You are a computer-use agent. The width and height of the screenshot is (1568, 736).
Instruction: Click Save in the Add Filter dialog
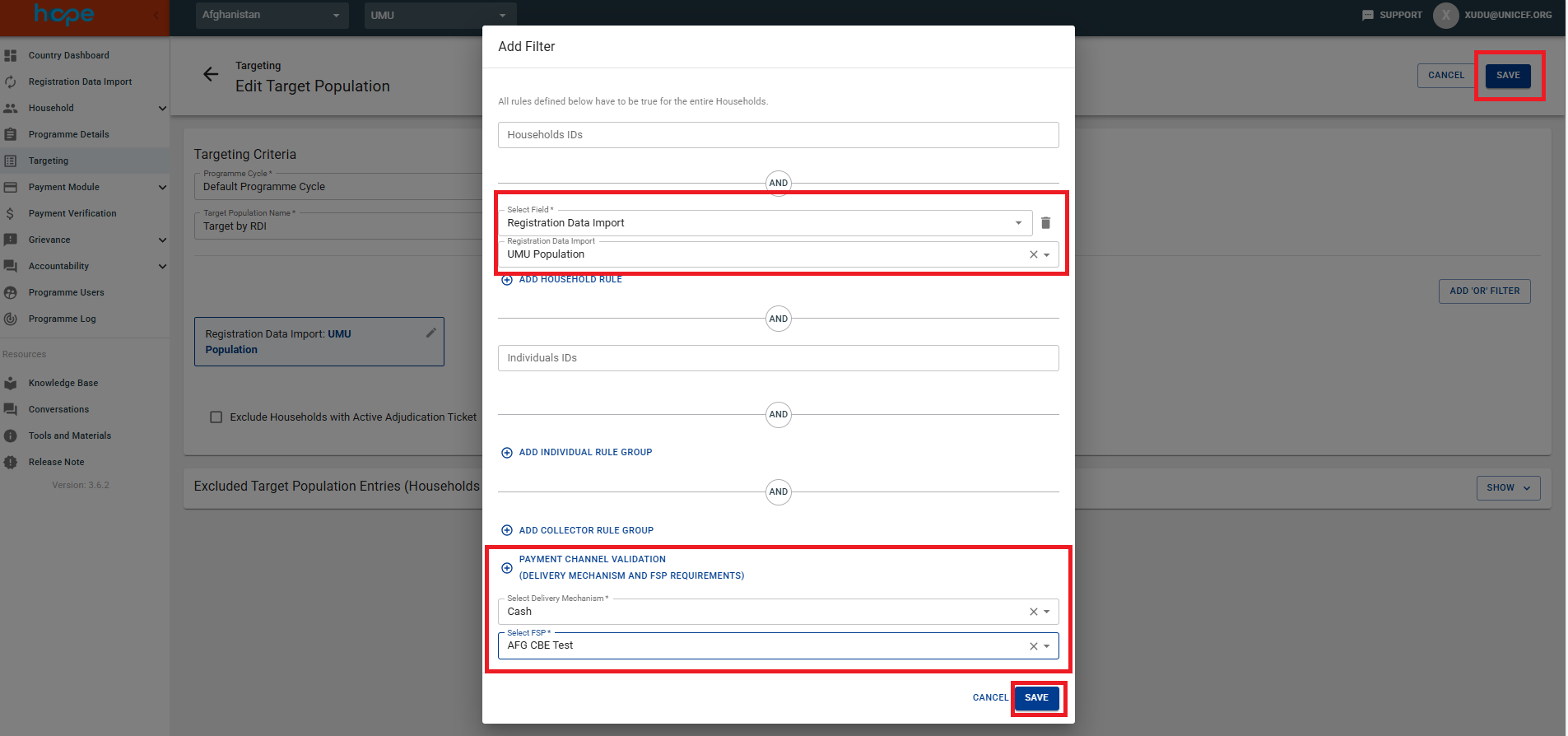[1036, 698]
